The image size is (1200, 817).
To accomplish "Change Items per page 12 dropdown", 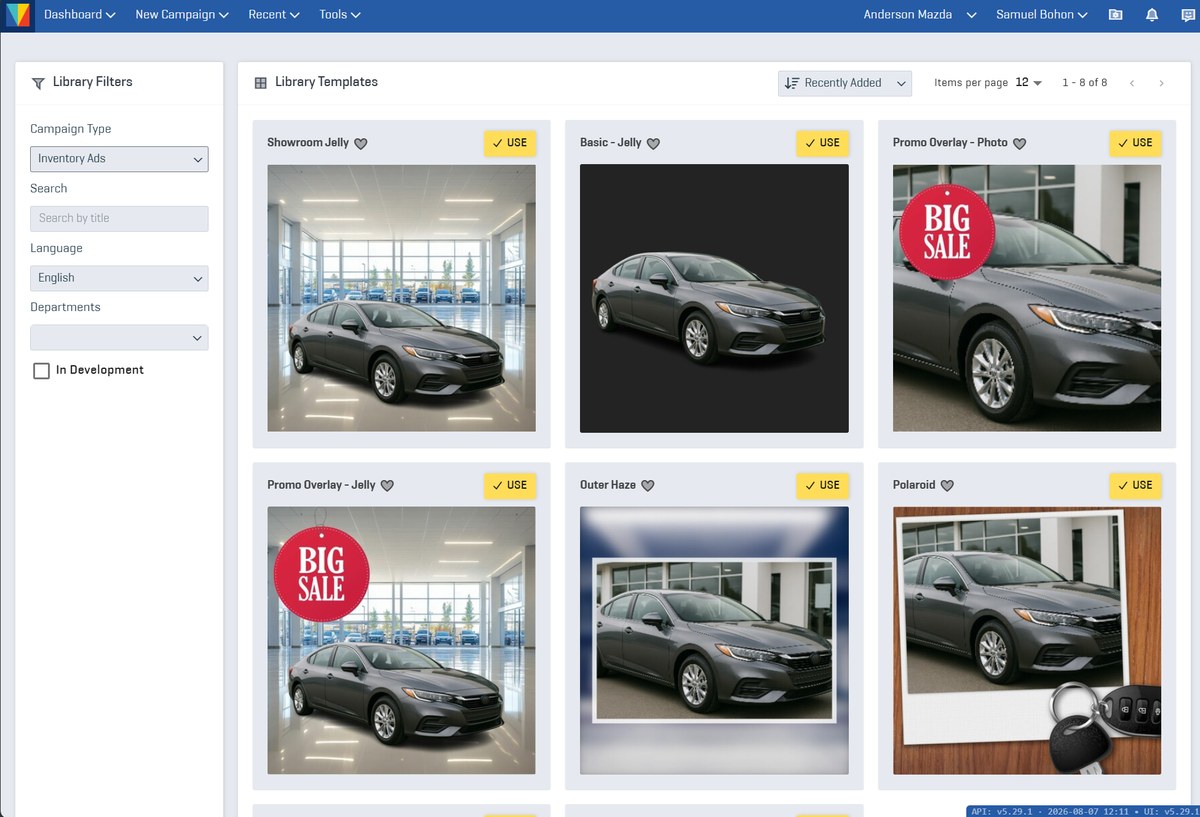I will tap(1028, 83).
